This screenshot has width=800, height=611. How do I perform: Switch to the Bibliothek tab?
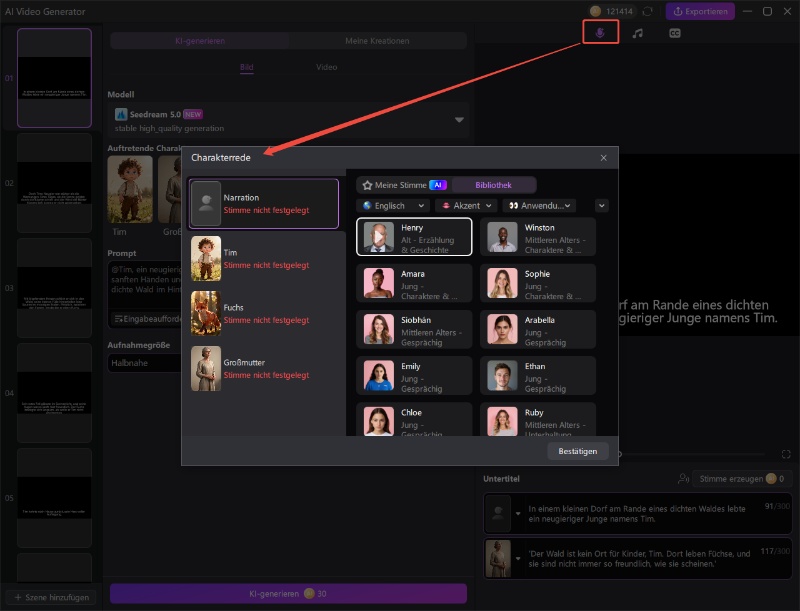coord(494,185)
